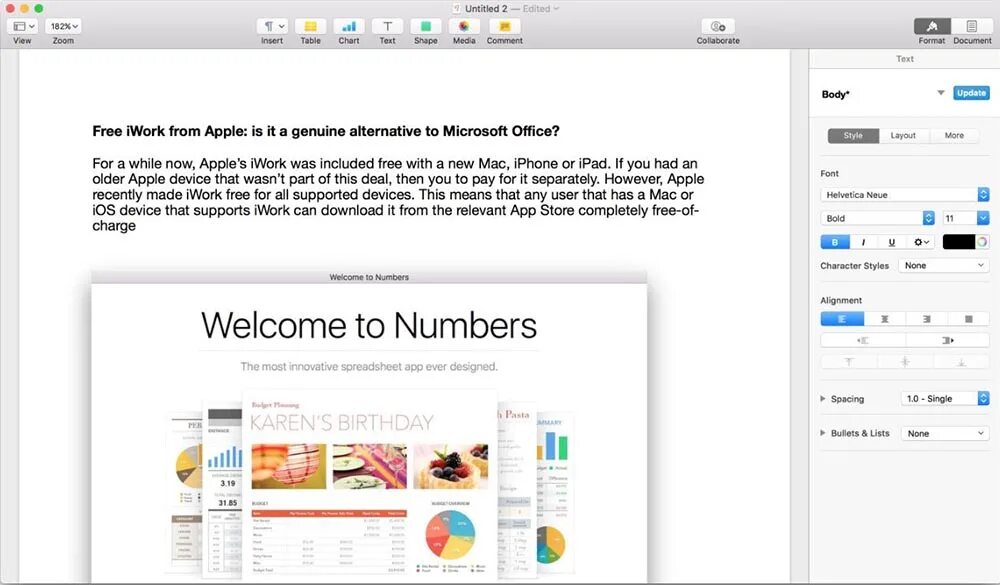Open the Insert paragraph menu

273,26
